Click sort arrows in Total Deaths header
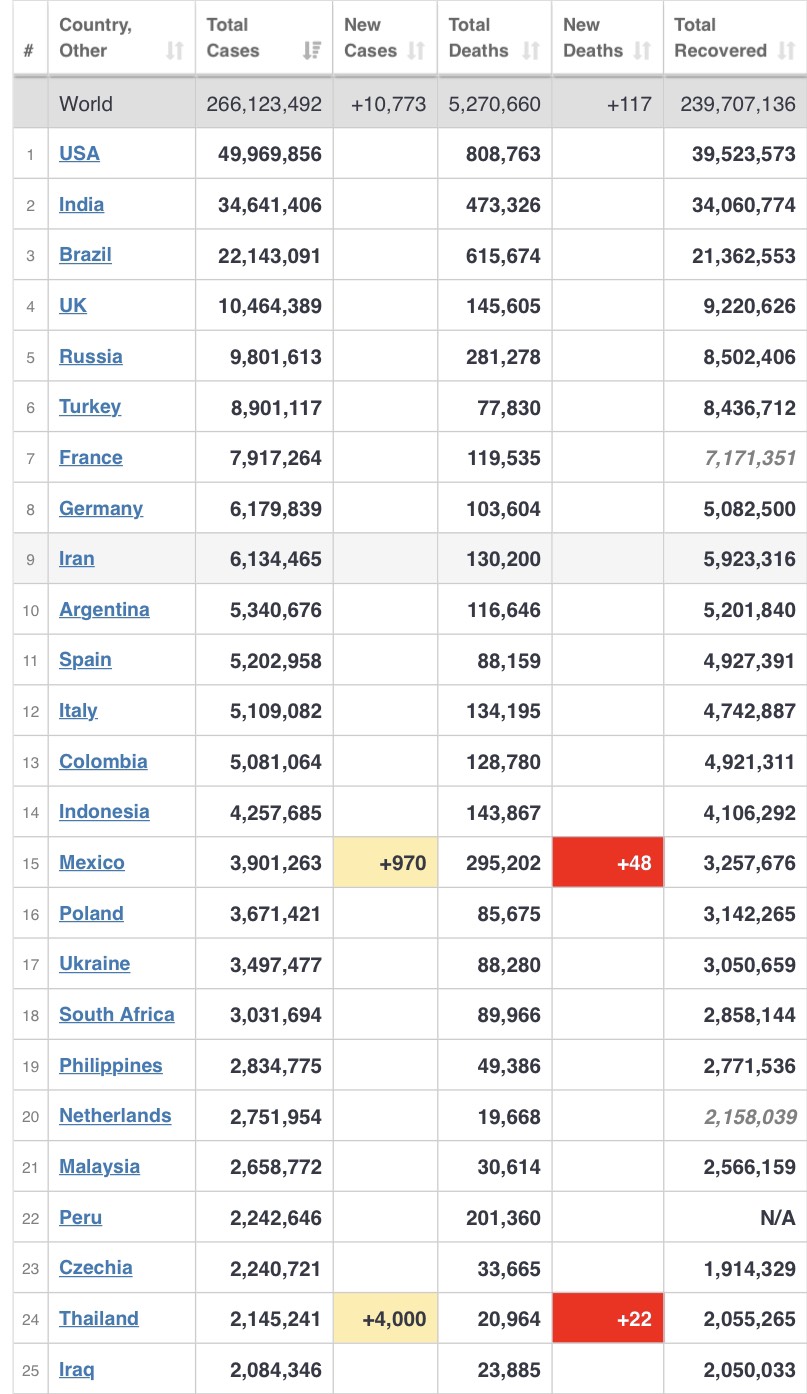The height and width of the screenshot is (1394, 807). coord(531,51)
